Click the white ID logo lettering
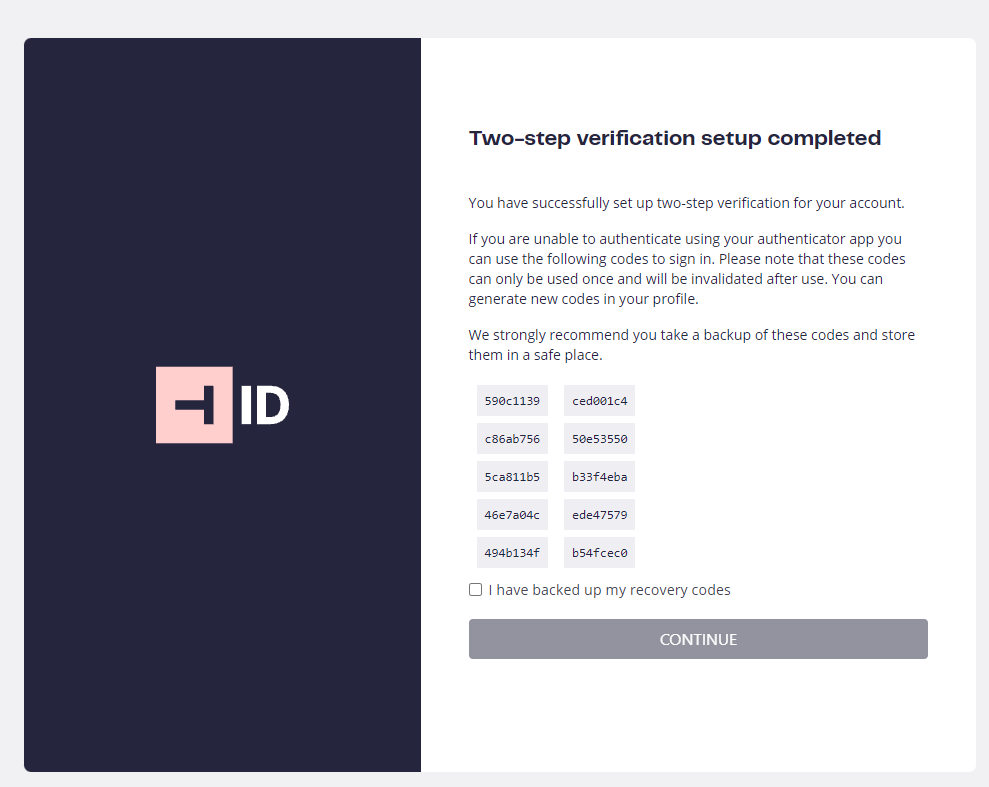The image size is (989, 787). point(265,405)
